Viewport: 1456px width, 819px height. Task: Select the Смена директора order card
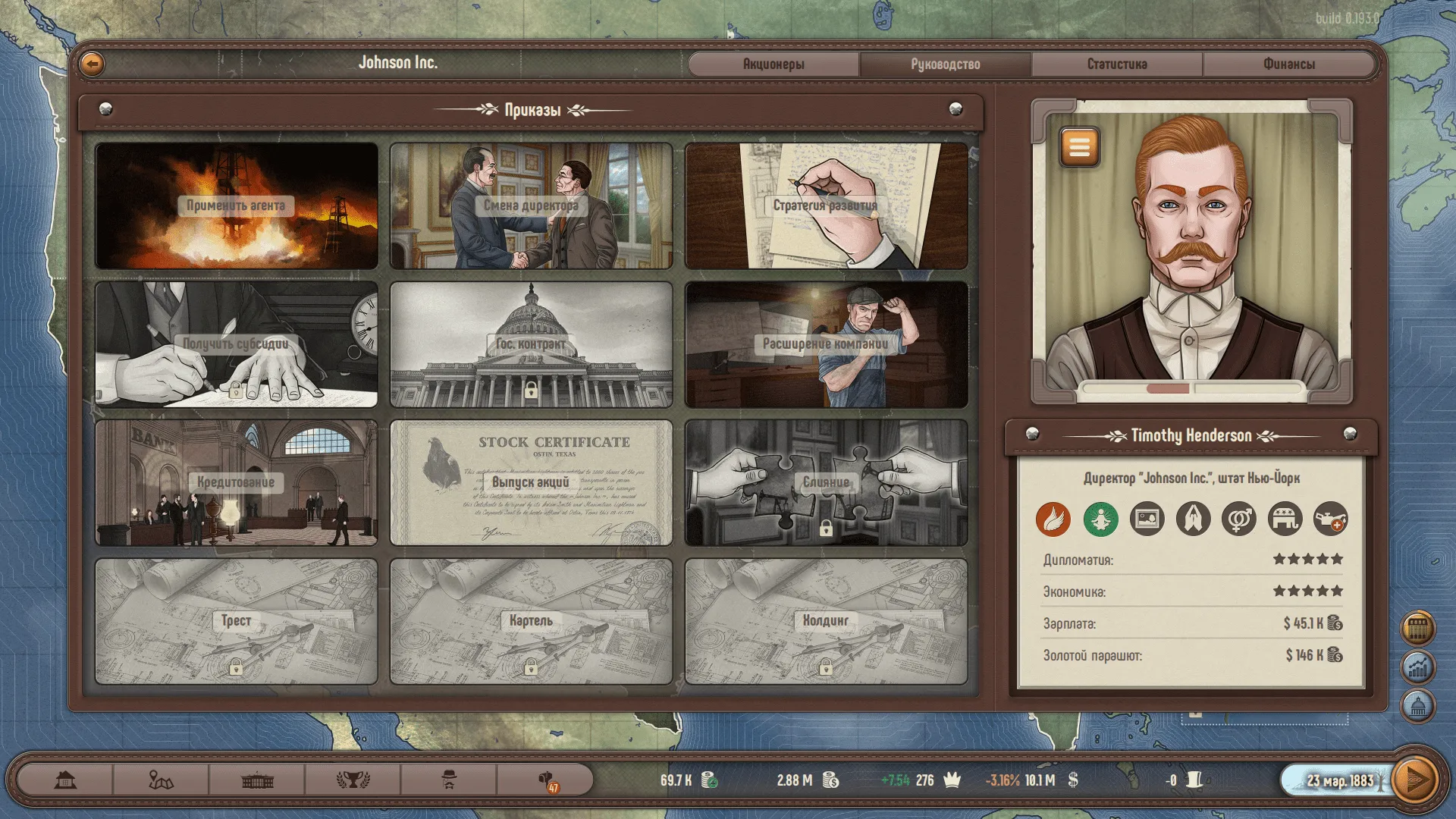[x=531, y=206]
